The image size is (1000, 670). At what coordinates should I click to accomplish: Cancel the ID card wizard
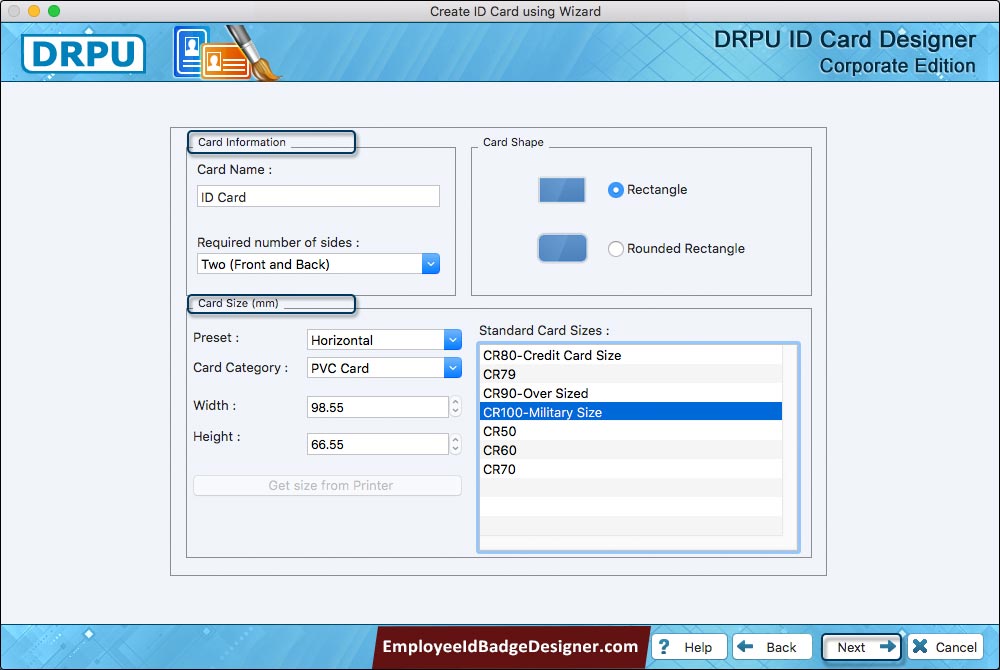tap(945, 647)
